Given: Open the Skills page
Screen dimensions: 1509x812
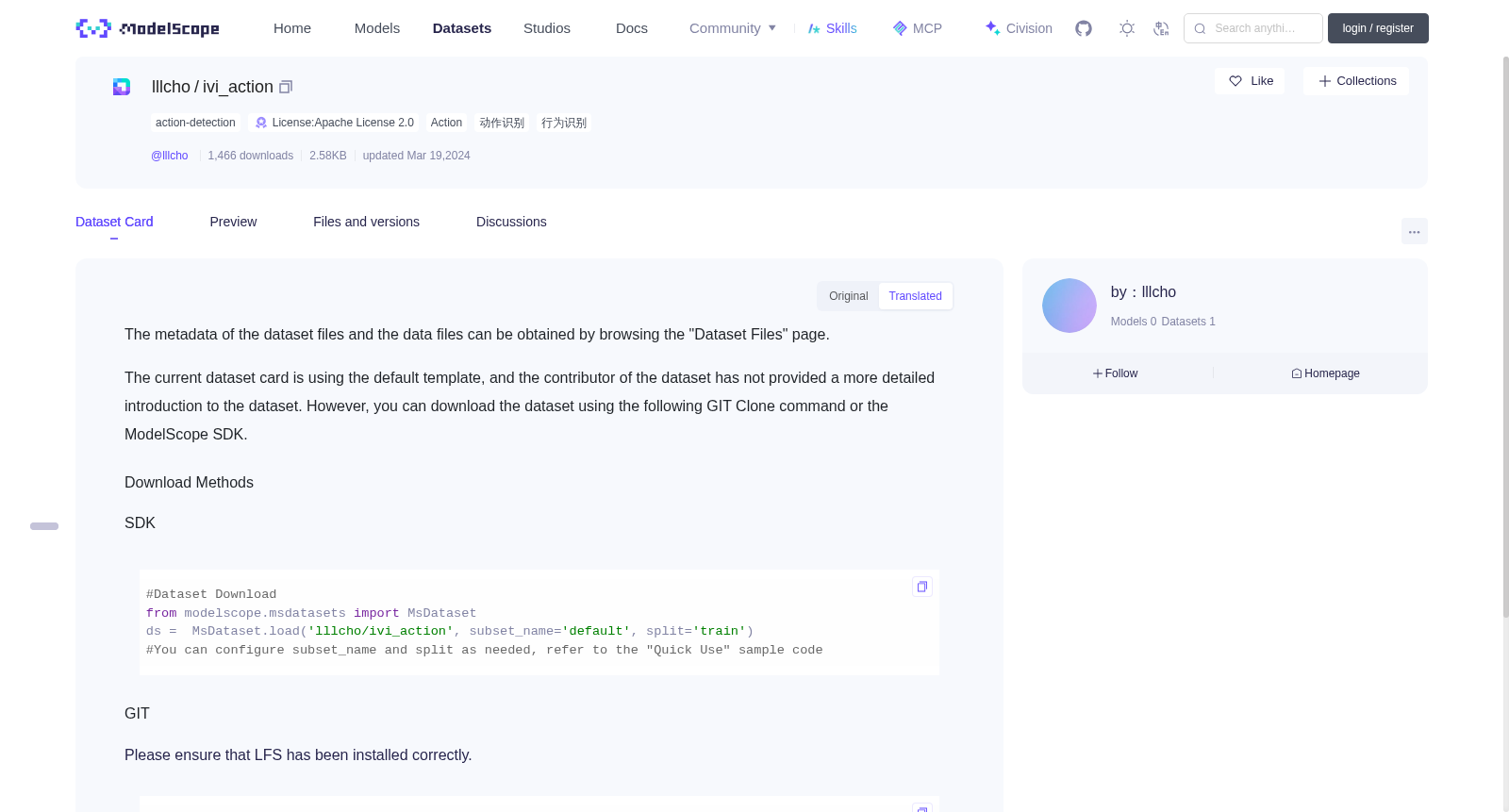Looking at the screenshot, I should click(x=832, y=28).
